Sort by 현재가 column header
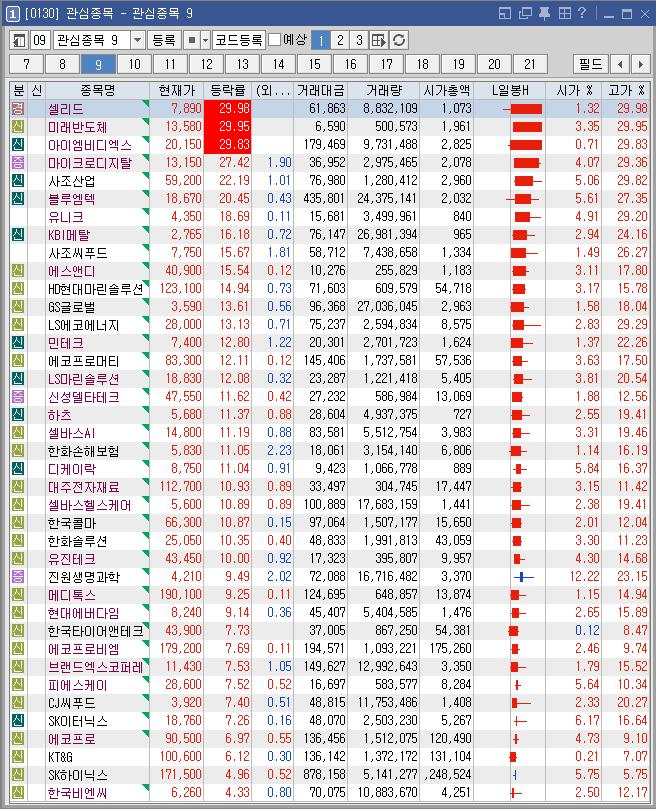 [x=177, y=90]
